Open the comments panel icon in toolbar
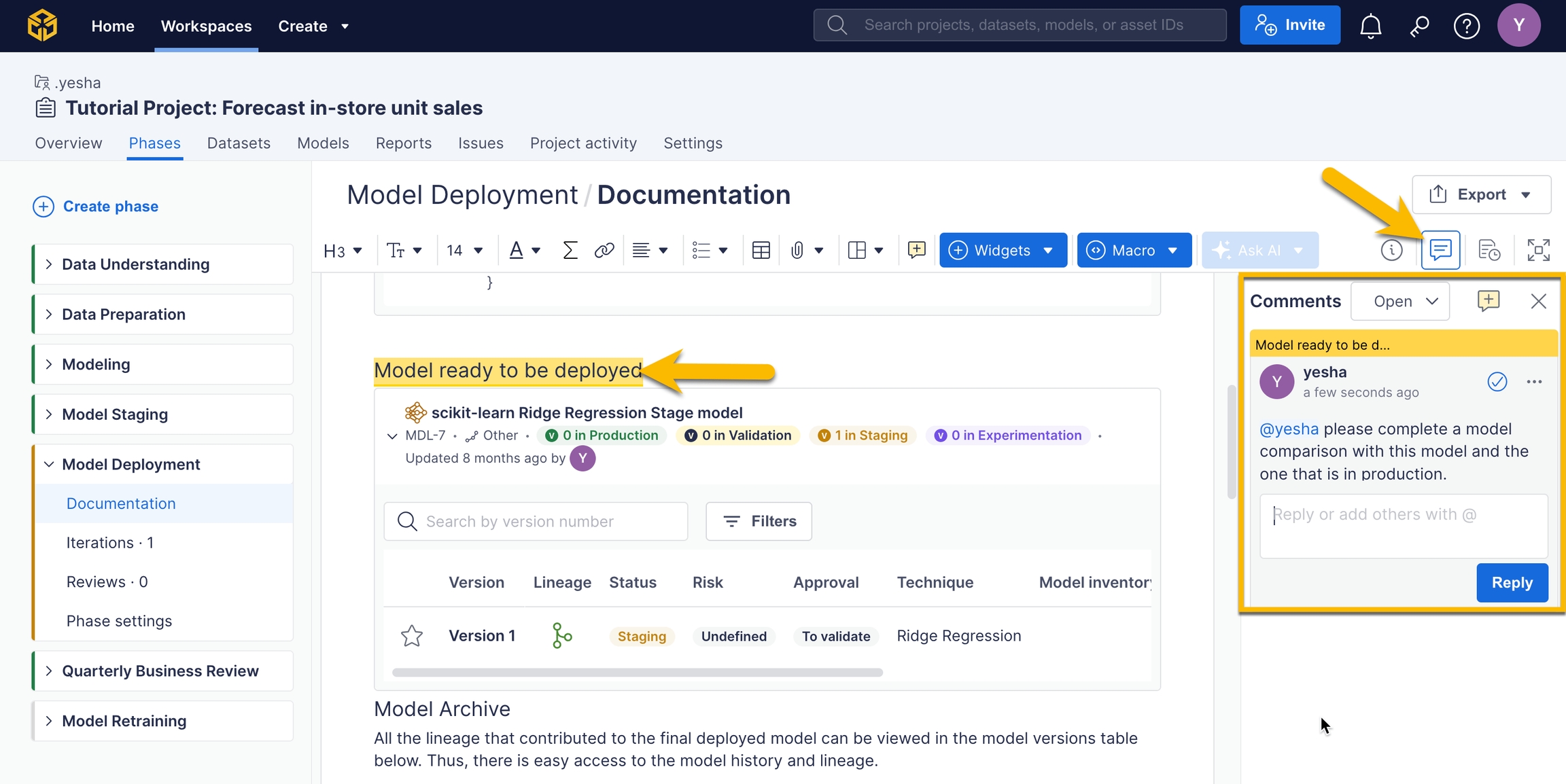 pyautogui.click(x=1440, y=250)
